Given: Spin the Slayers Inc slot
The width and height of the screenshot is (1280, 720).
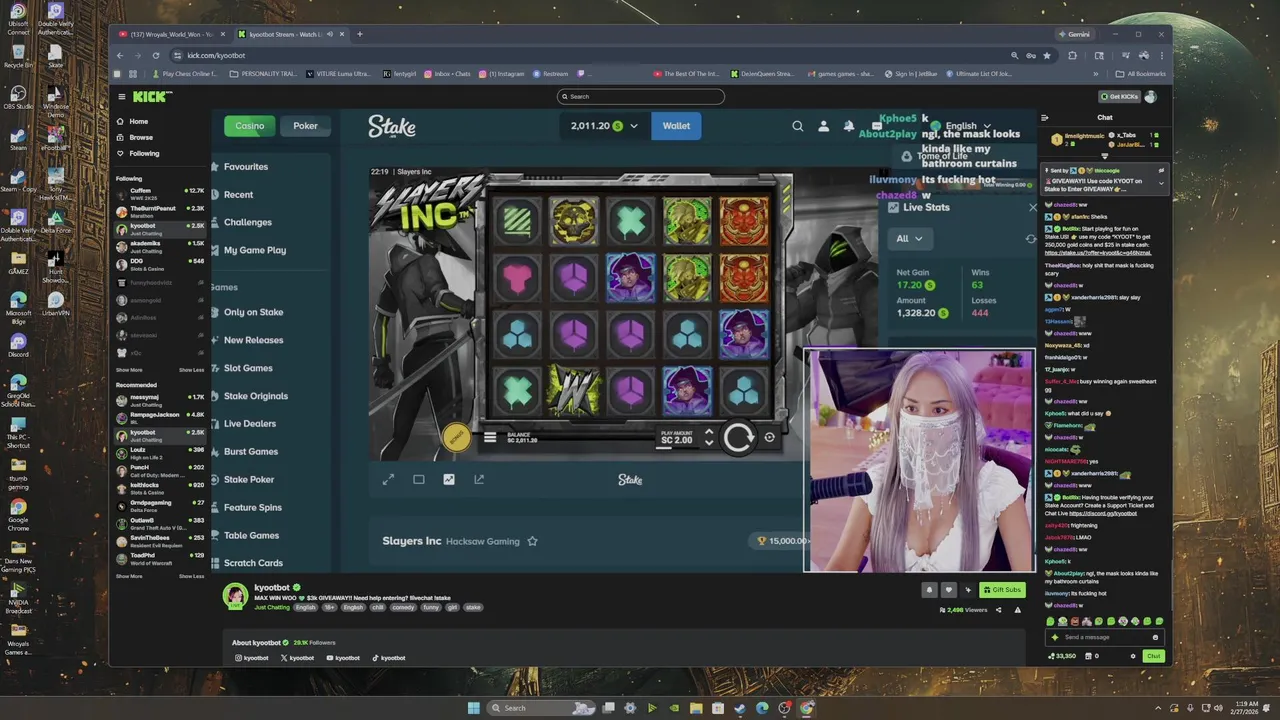Looking at the screenshot, I should (738, 437).
